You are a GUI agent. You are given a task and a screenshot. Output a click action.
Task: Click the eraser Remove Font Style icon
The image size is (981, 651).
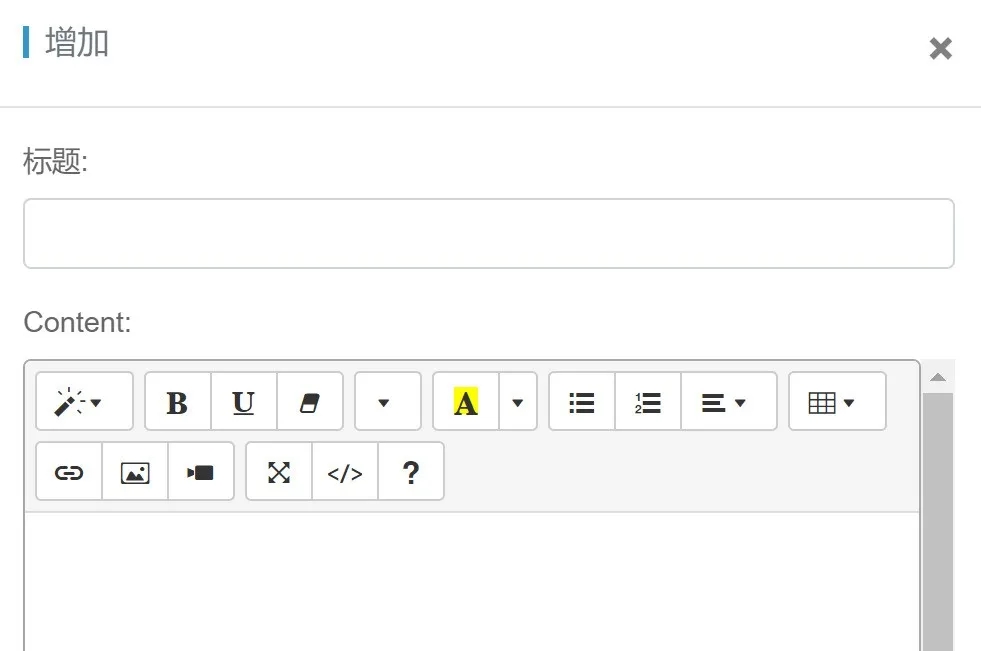click(x=309, y=402)
